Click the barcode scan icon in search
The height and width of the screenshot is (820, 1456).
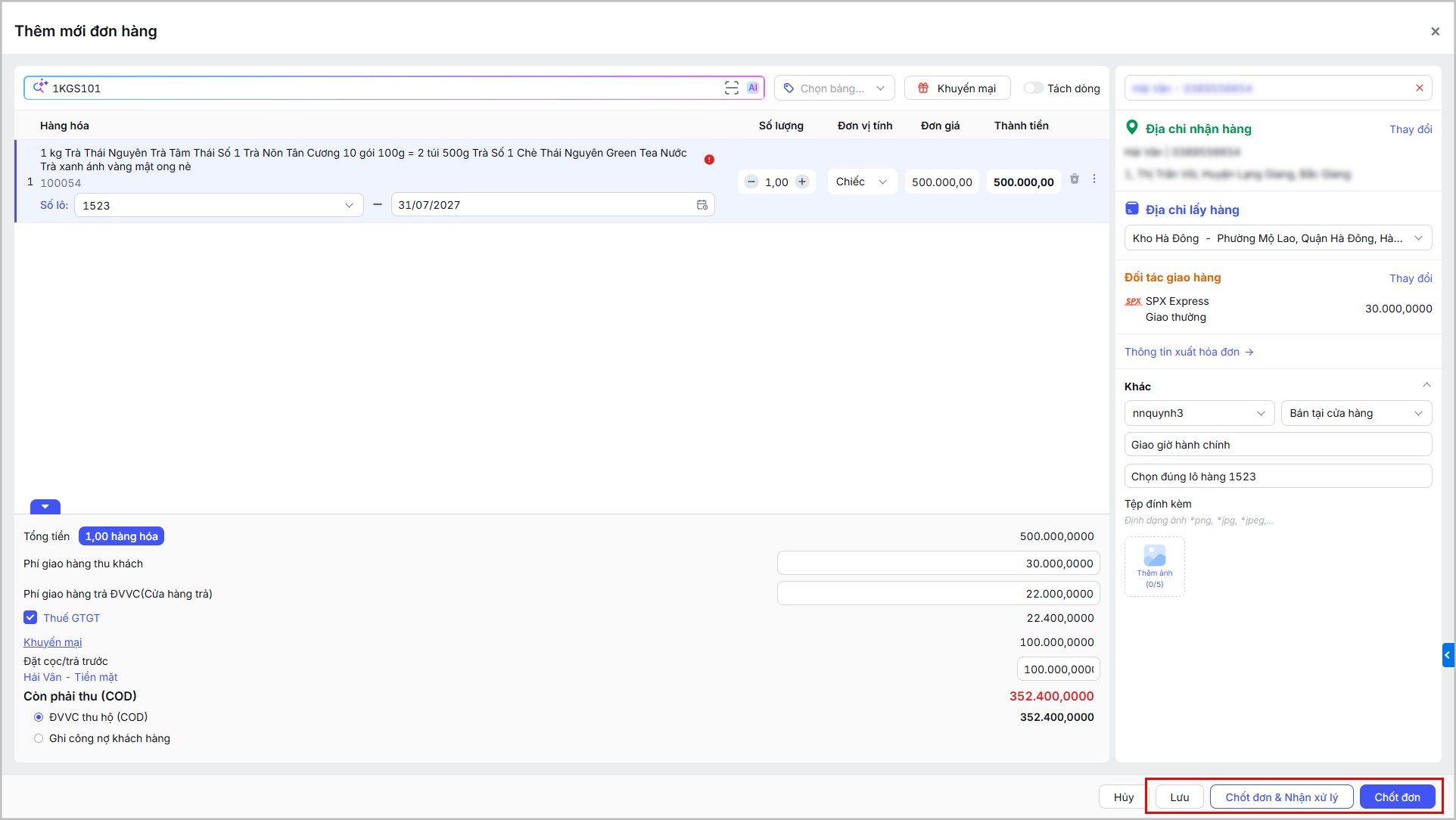(x=731, y=88)
